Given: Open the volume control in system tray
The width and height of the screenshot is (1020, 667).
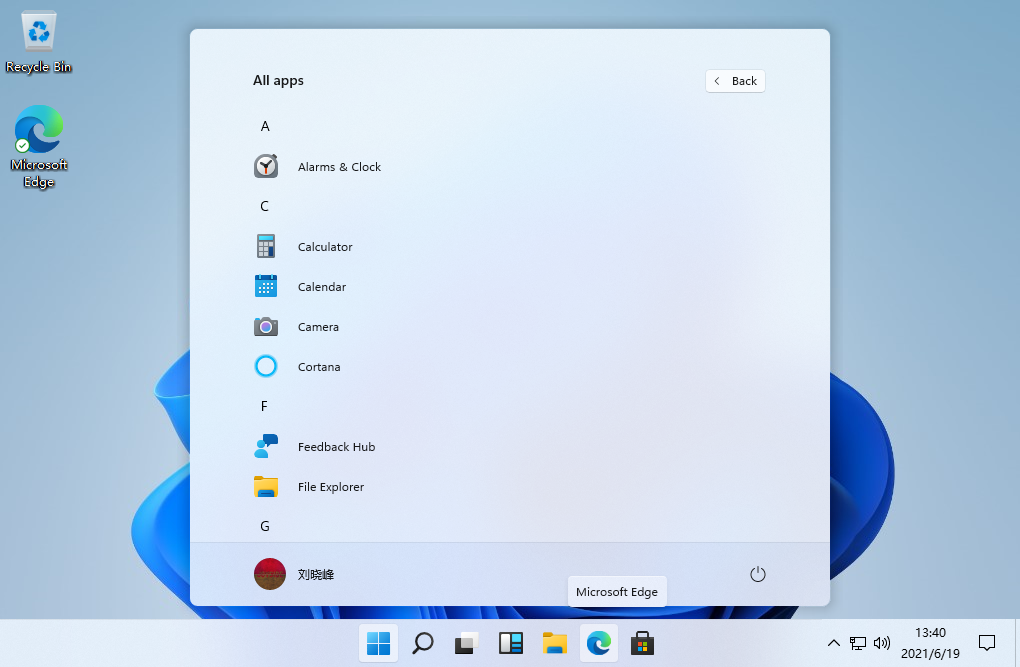Looking at the screenshot, I should click(882, 643).
